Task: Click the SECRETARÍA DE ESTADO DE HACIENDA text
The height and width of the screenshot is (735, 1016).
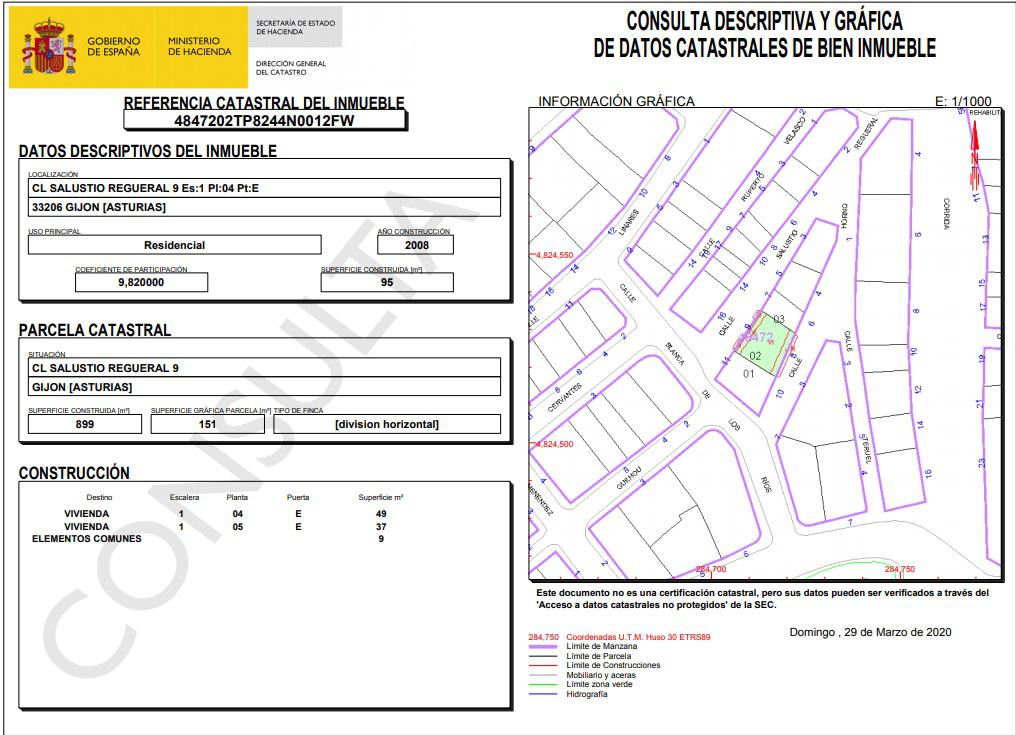Action: point(295,27)
